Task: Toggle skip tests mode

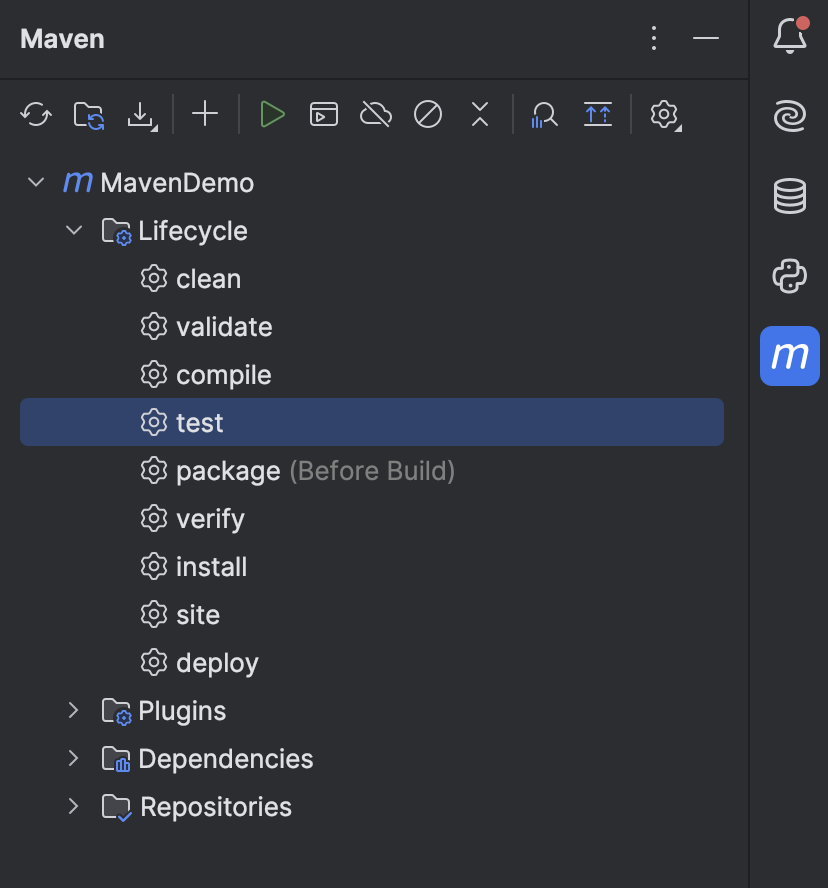Action: (x=428, y=113)
